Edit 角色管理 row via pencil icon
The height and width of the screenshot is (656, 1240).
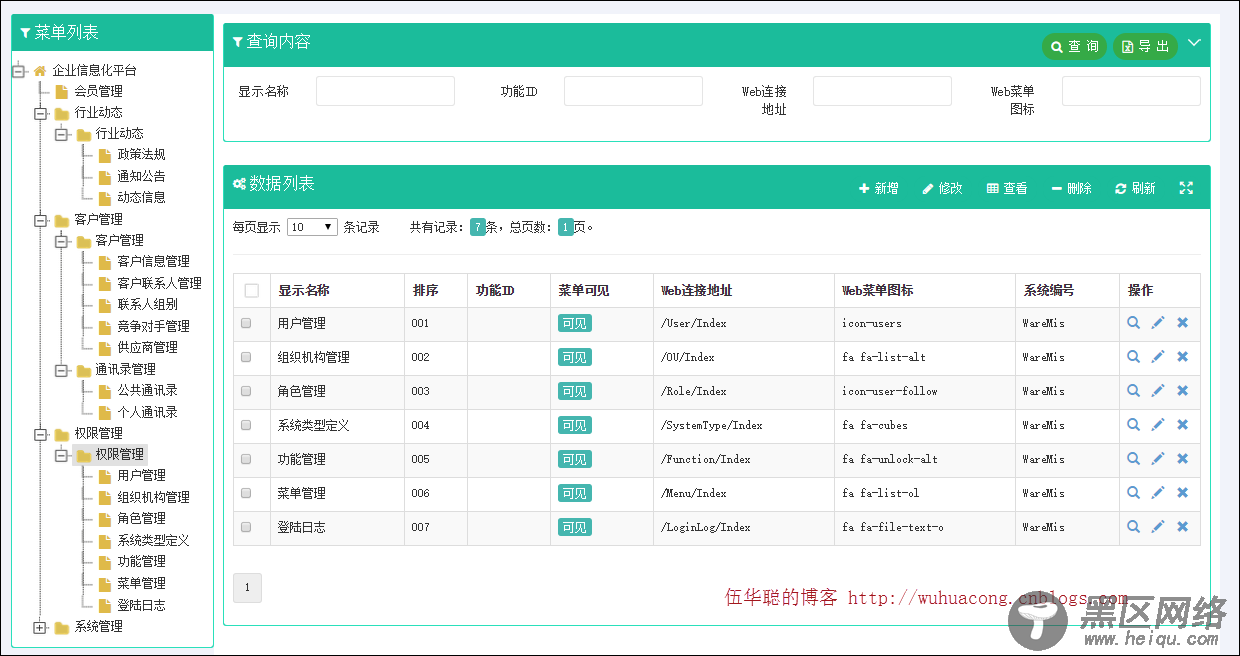click(1158, 391)
